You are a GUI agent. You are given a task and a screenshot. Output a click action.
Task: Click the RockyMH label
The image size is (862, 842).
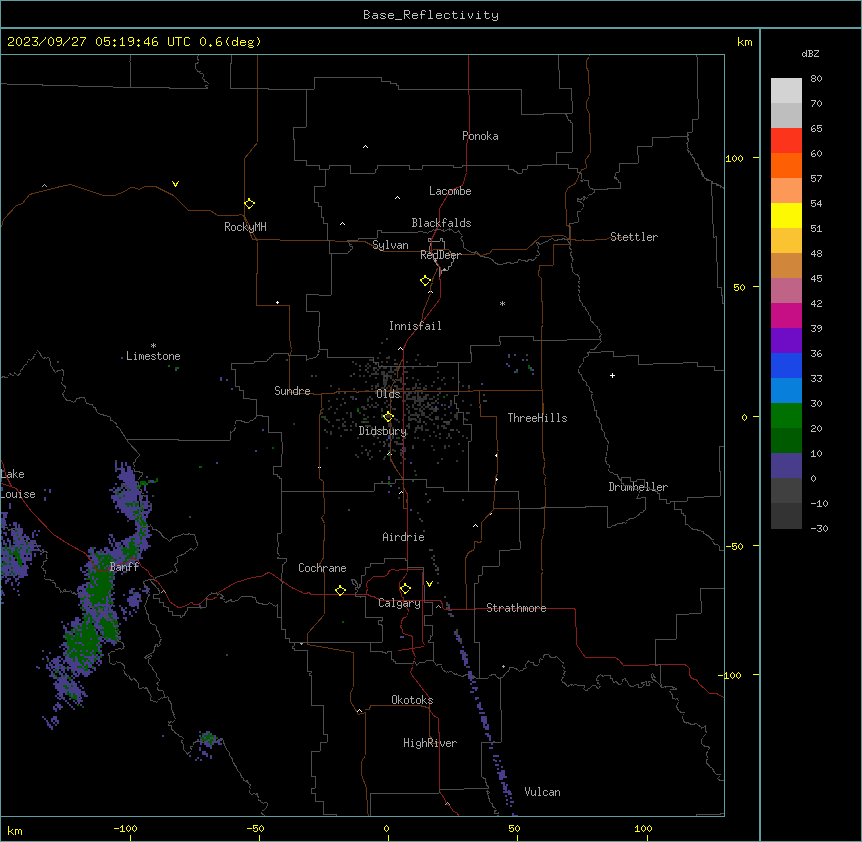(245, 227)
